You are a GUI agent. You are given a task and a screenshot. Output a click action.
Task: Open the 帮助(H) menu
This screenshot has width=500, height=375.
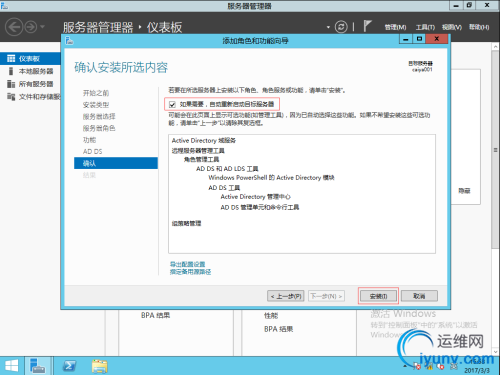[x=479, y=27]
